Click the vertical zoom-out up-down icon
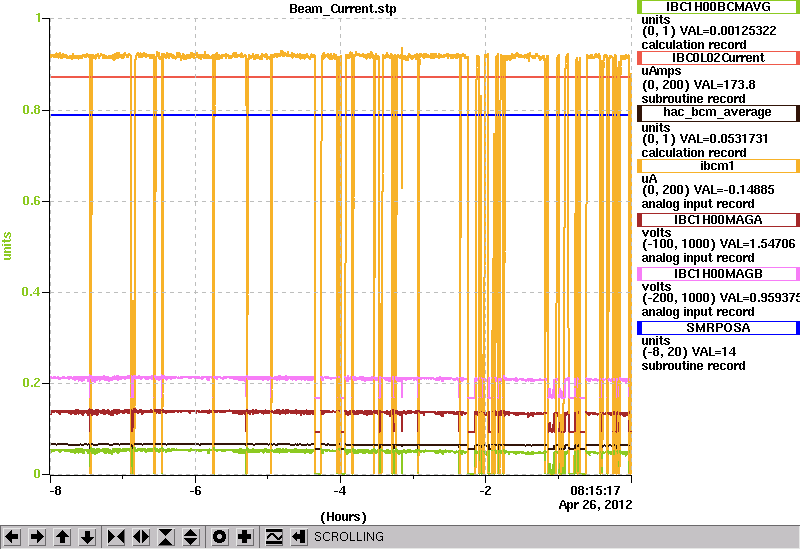The height and width of the screenshot is (549, 800). point(191,537)
